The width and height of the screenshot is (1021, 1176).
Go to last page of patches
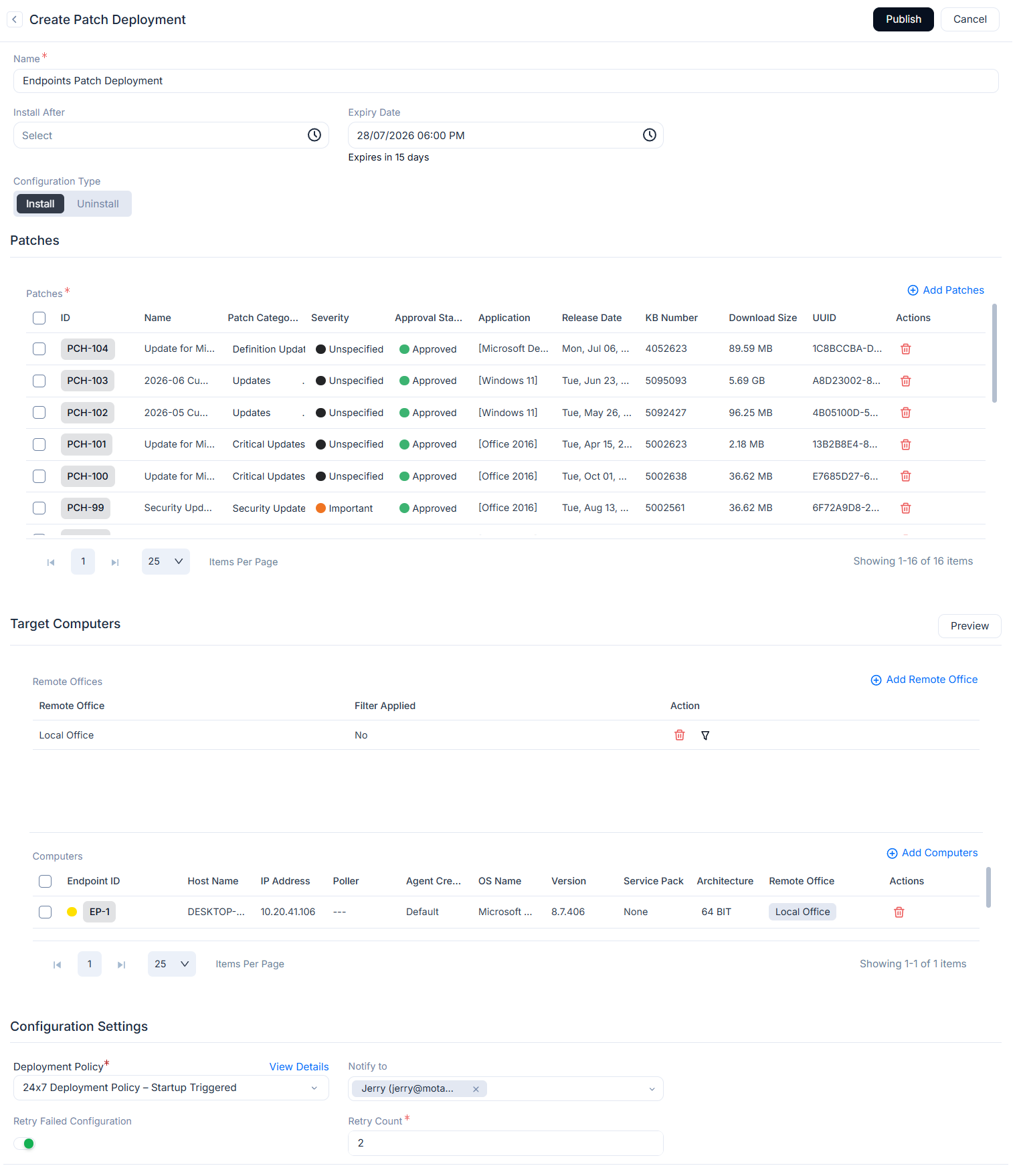coord(115,563)
